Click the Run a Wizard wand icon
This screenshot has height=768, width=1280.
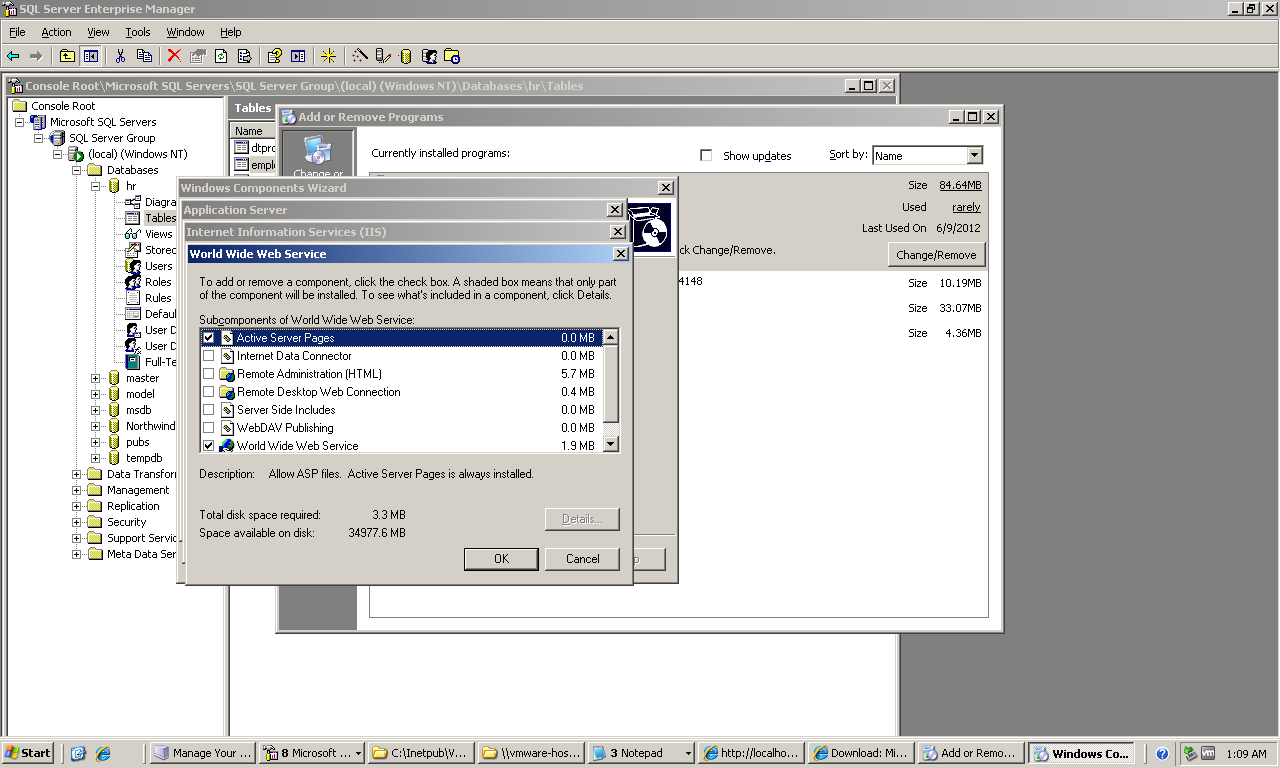tap(360, 56)
